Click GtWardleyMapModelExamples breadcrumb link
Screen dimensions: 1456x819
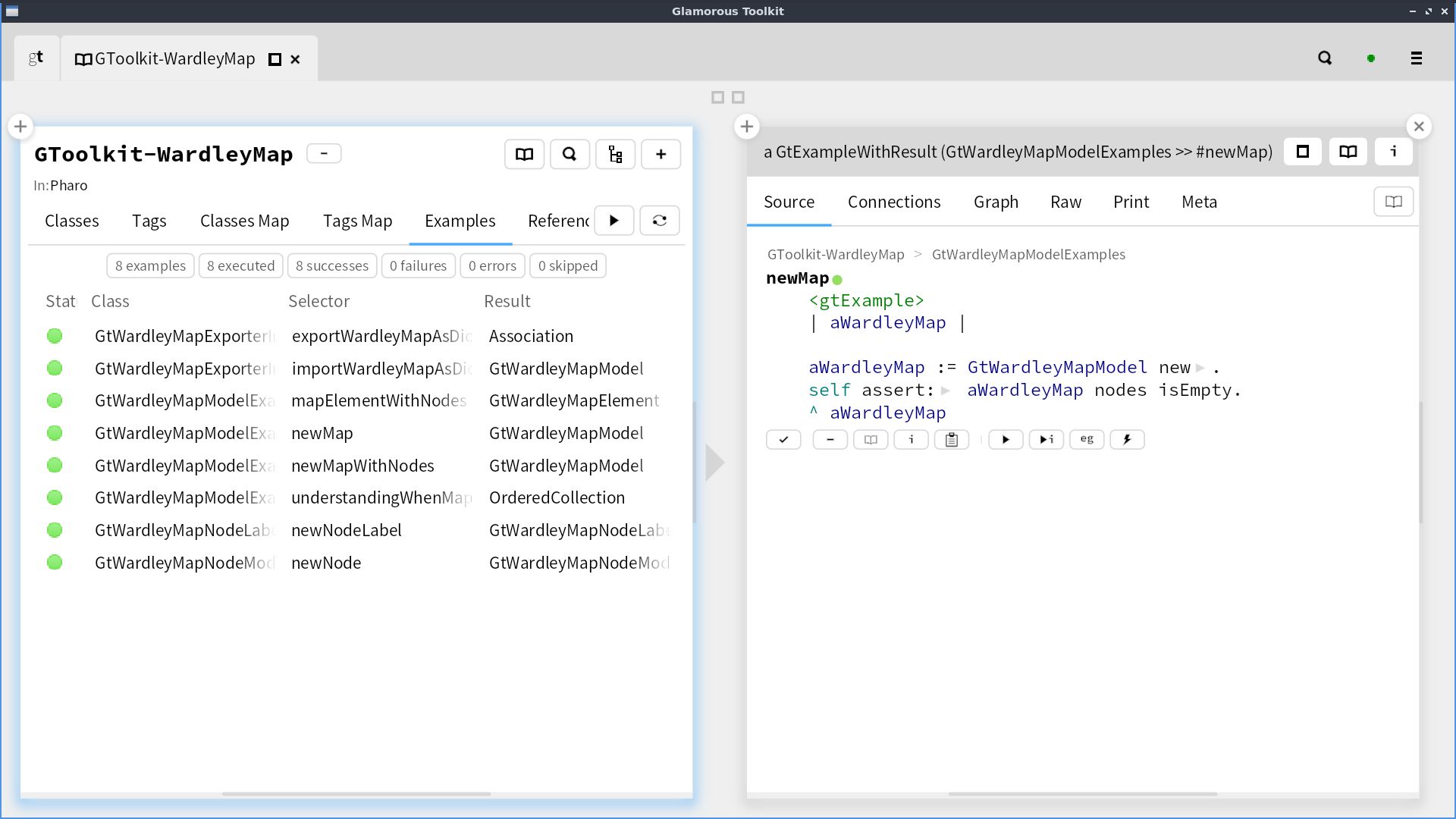(x=1028, y=255)
